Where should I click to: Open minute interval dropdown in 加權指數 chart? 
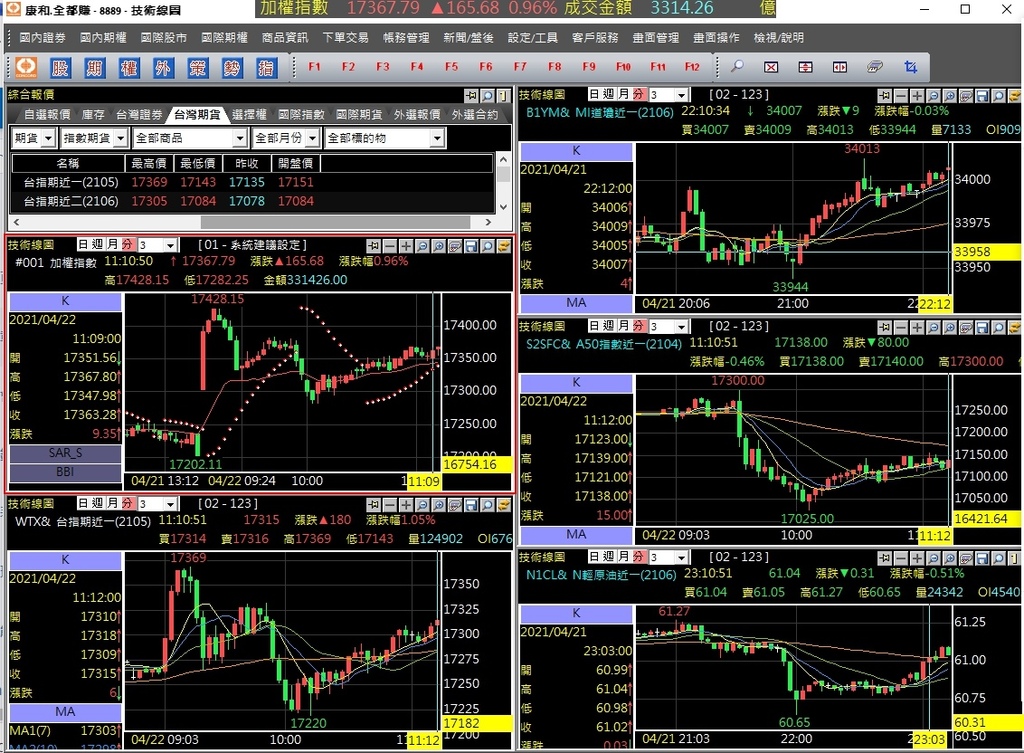(170, 246)
